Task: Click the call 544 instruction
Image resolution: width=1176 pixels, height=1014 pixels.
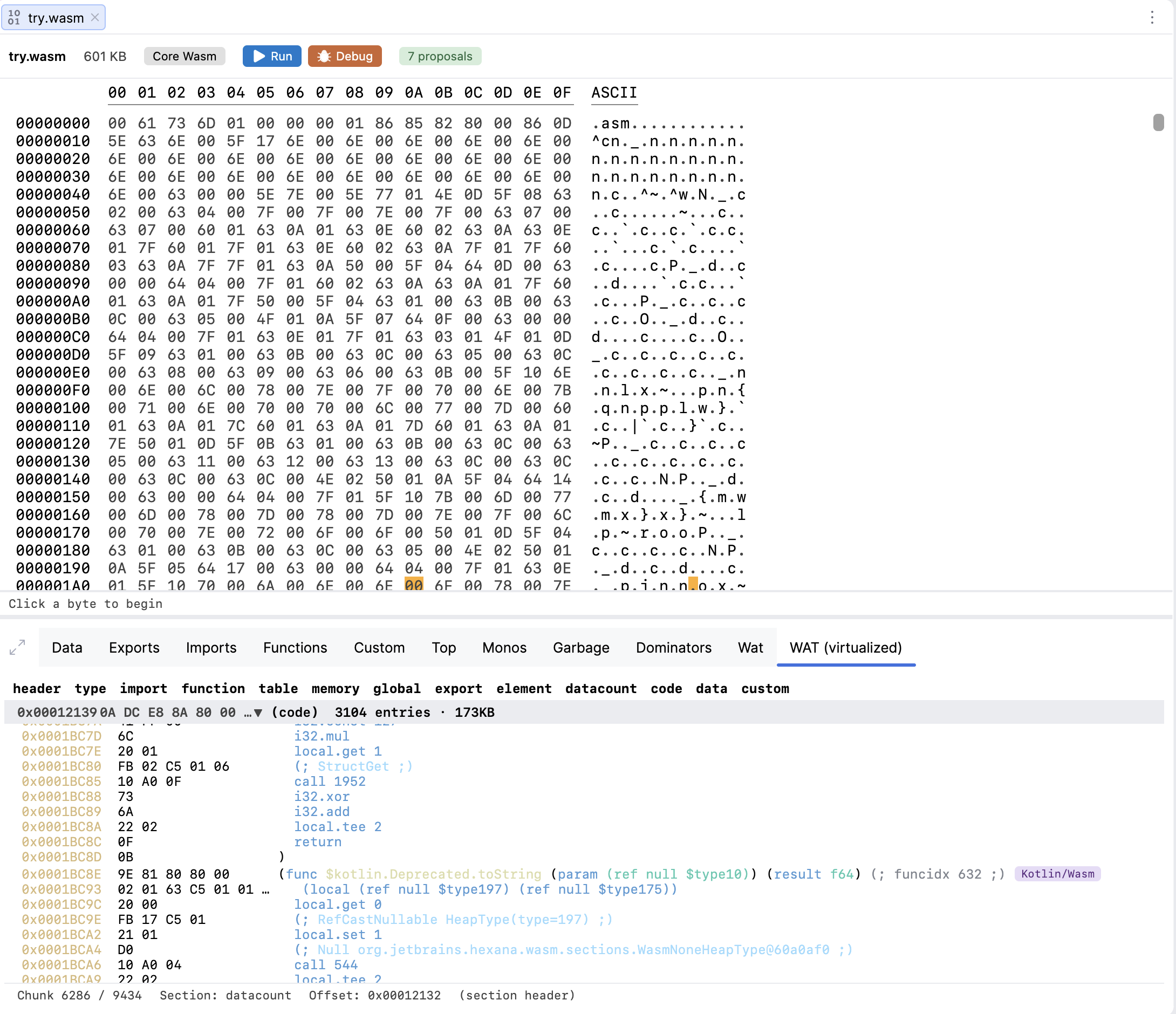Action: (326, 964)
